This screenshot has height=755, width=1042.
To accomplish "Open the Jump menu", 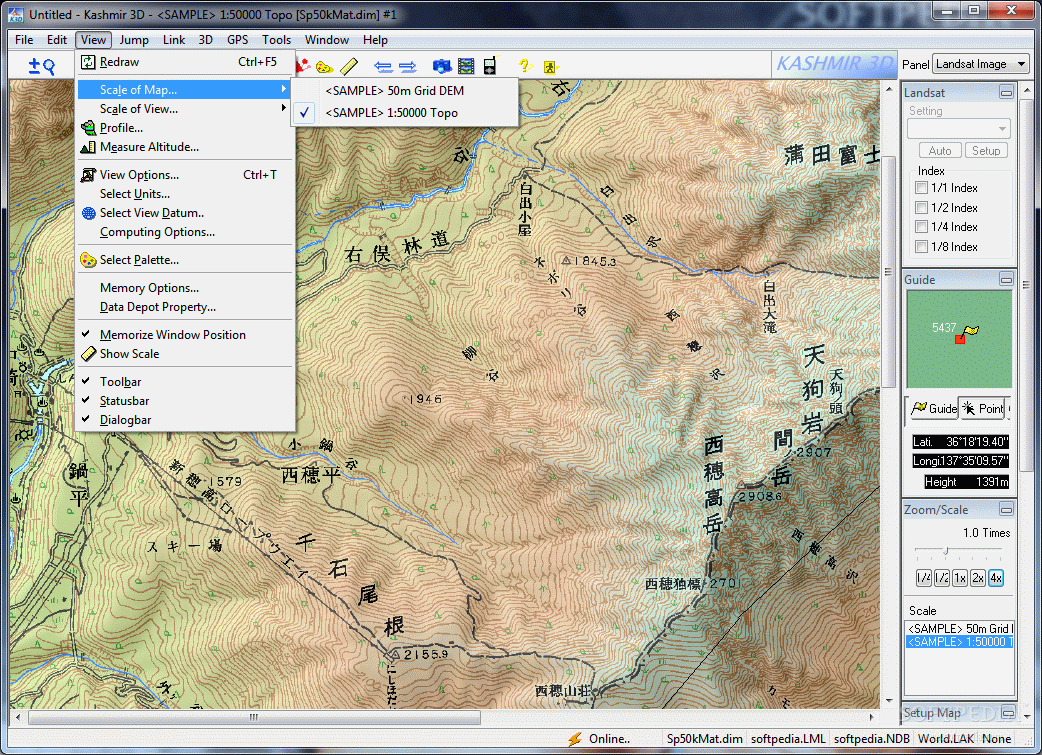I will (134, 40).
